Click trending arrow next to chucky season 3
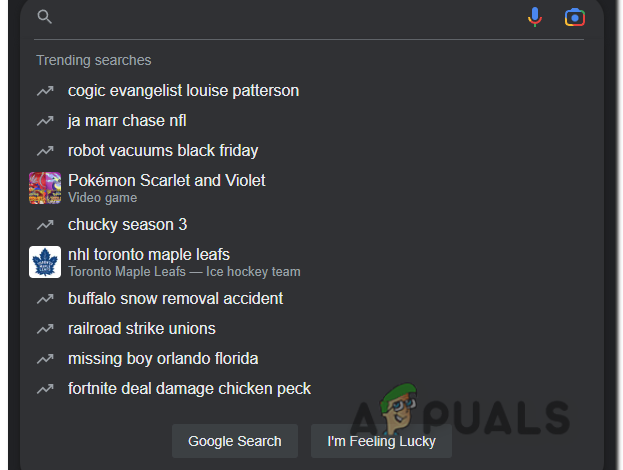 click(x=45, y=225)
